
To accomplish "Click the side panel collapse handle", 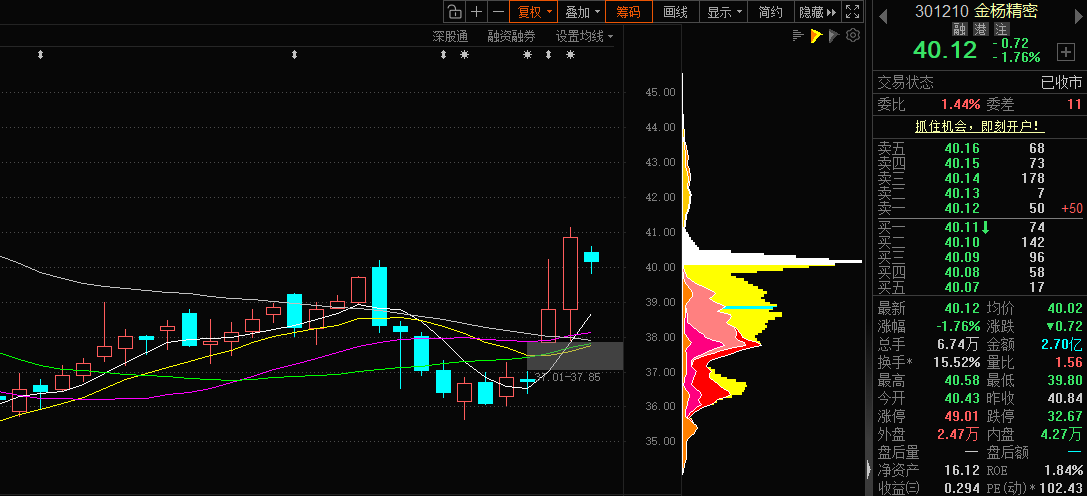I will tap(869, 470).
